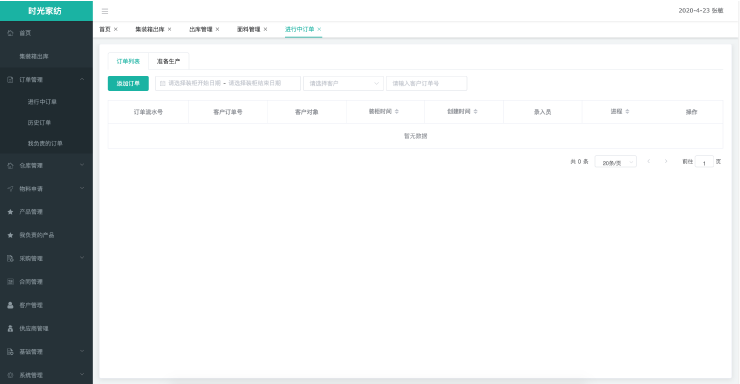Sort by 装柜时间 using its sort arrows
The image size is (740, 384).
(x=397, y=112)
